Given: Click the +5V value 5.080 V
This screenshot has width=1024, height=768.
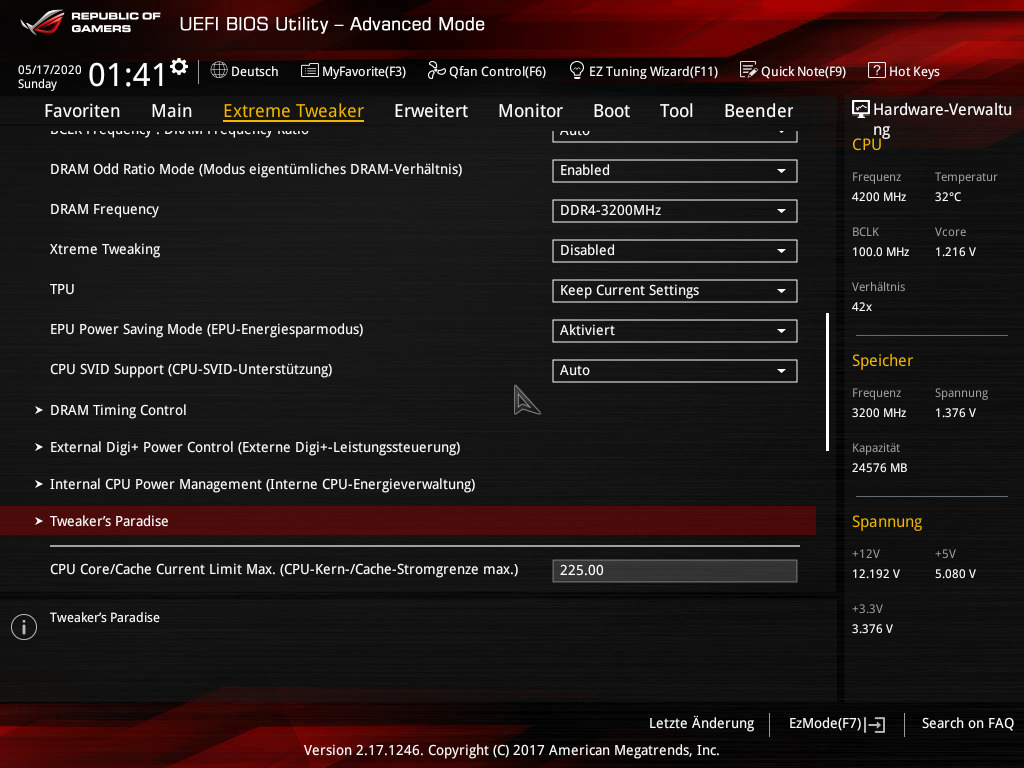Looking at the screenshot, I should pyautogui.click(x=955, y=573).
